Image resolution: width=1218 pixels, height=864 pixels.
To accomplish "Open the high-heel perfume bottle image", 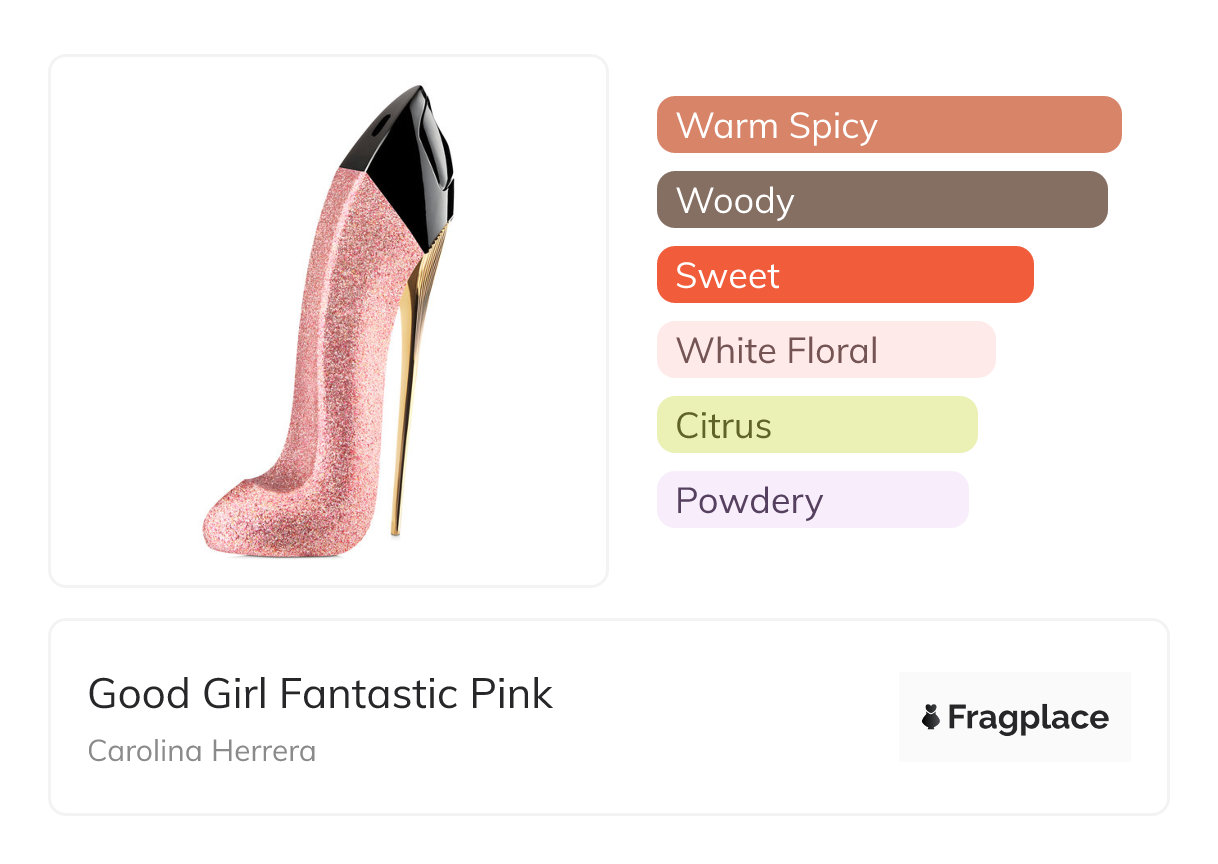I will point(329,320).
